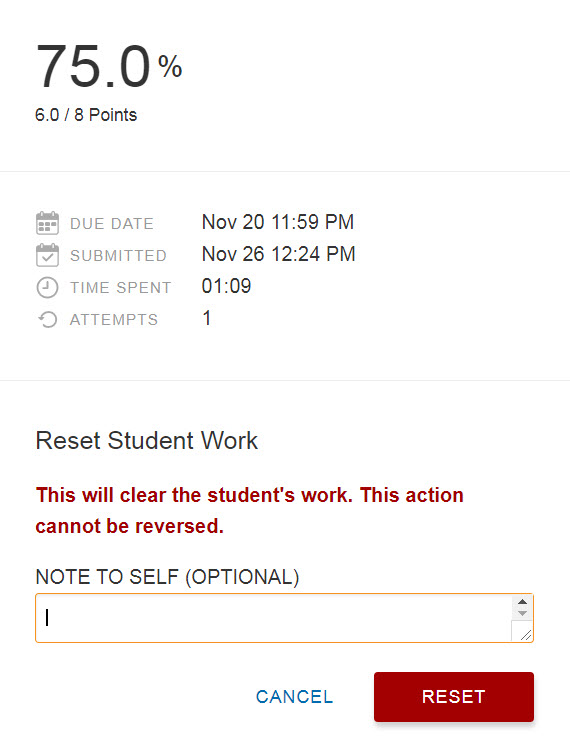Click the NOTE TO SELF (OPTIONAL) label
The height and width of the screenshot is (741, 570).
[x=167, y=577]
